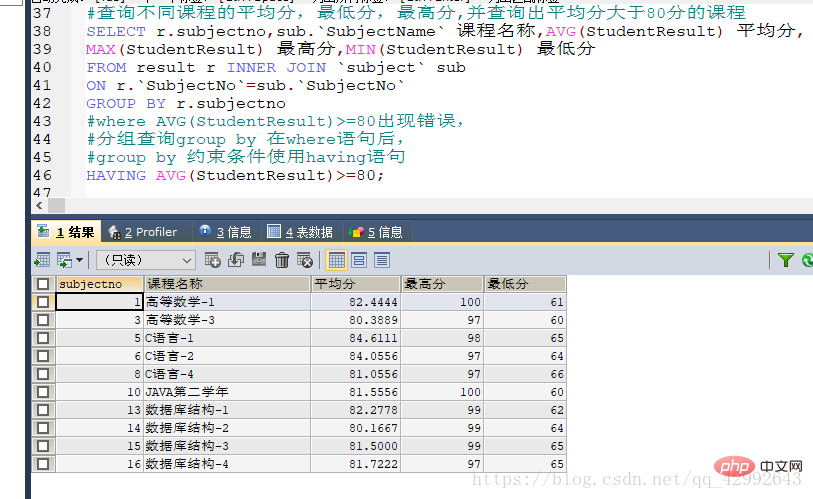Image resolution: width=813 pixels, height=499 pixels.
Task: Check the row for C语言-2
Action: click(x=43, y=356)
